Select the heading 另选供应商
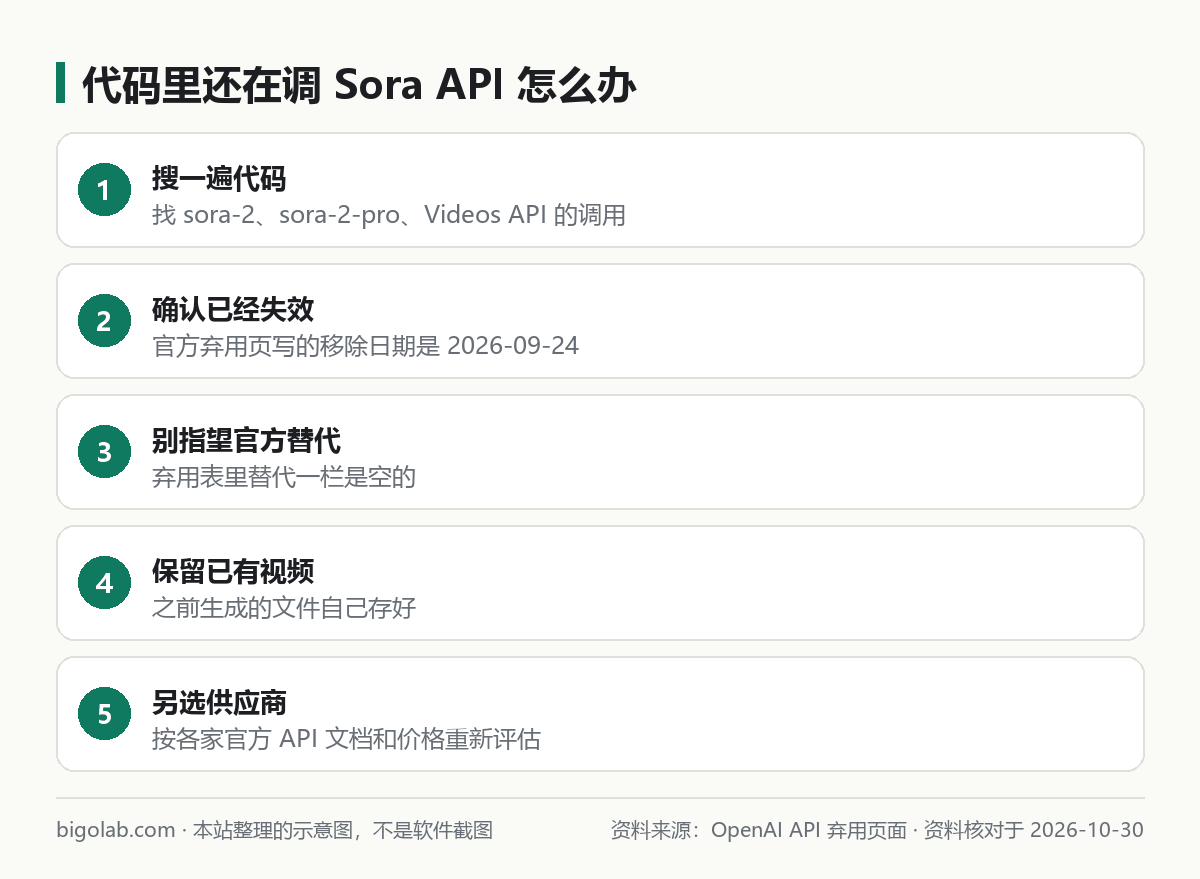 pyautogui.click(x=219, y=703)
